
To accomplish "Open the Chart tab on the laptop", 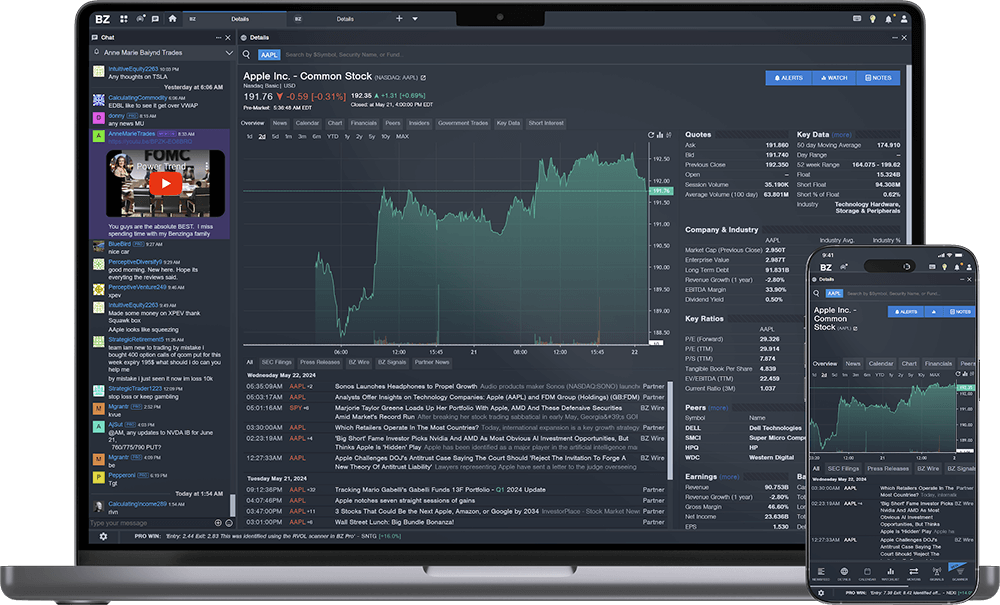I will [335, 123].
